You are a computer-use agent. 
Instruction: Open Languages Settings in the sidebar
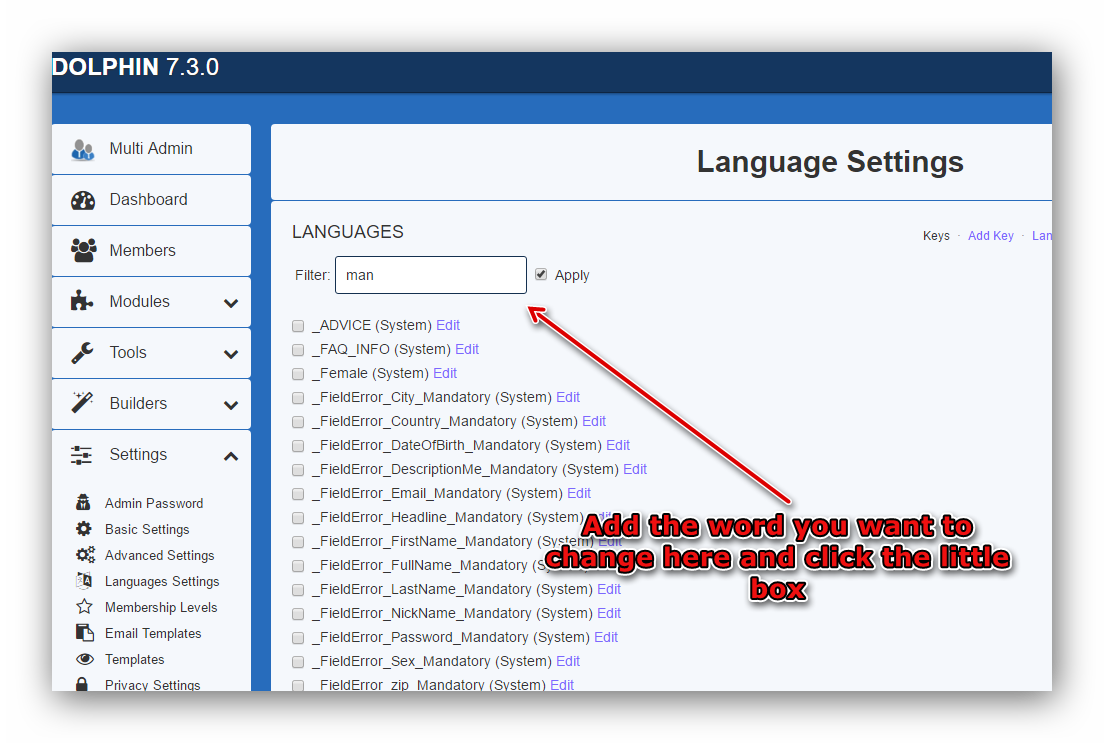point(161,581)
